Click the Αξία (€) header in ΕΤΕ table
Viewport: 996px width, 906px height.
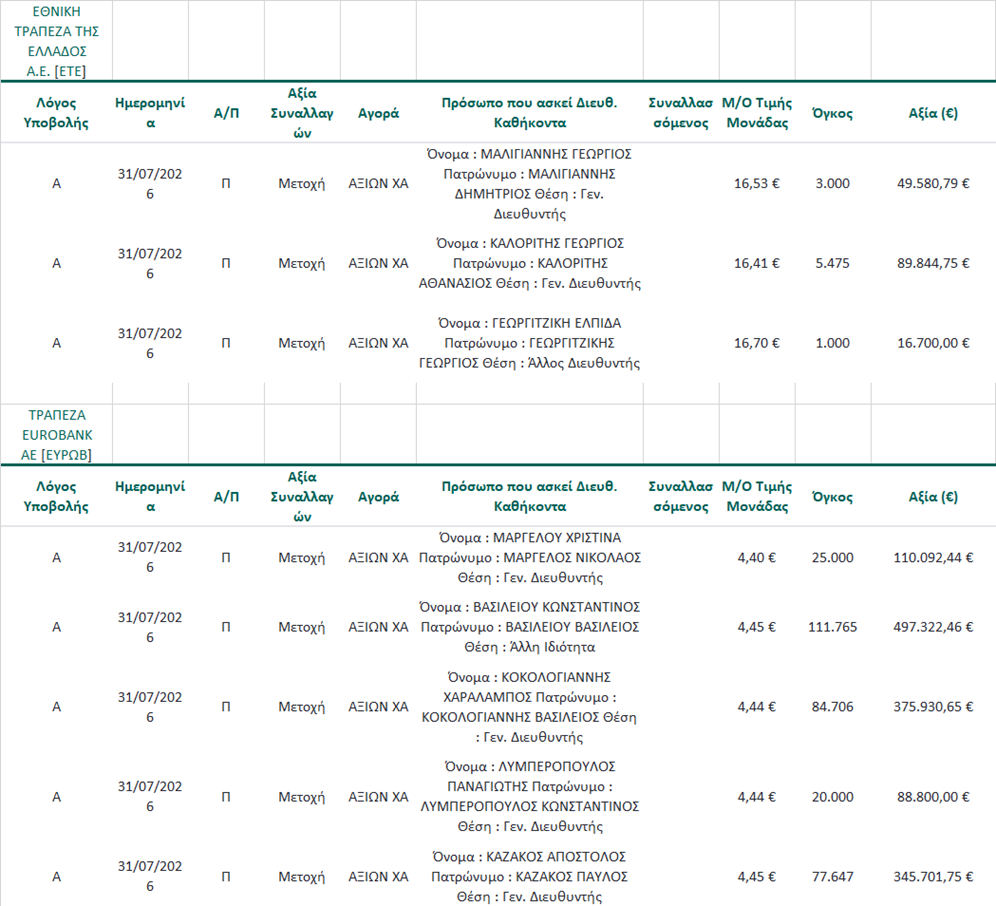coord(933,113)
